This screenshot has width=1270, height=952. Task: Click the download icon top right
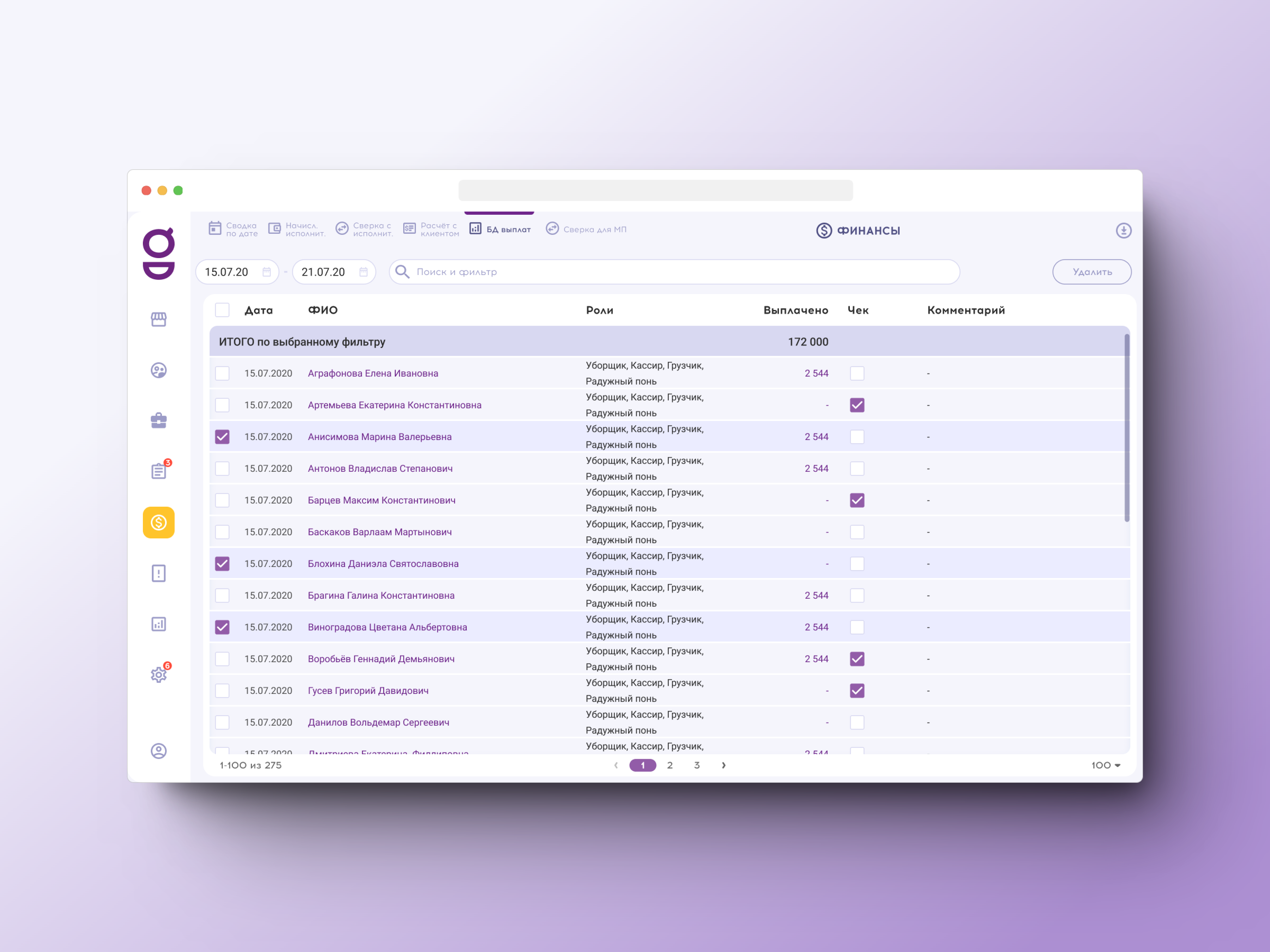tap(1124, 230)
